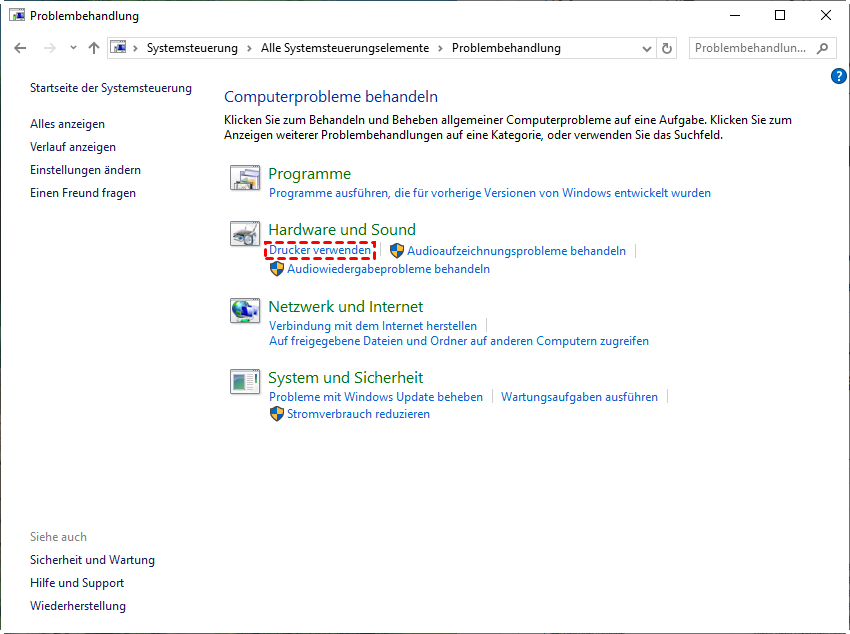Click Wartungsaufgaben ausführen
The image size is (850, 634).
579,397
